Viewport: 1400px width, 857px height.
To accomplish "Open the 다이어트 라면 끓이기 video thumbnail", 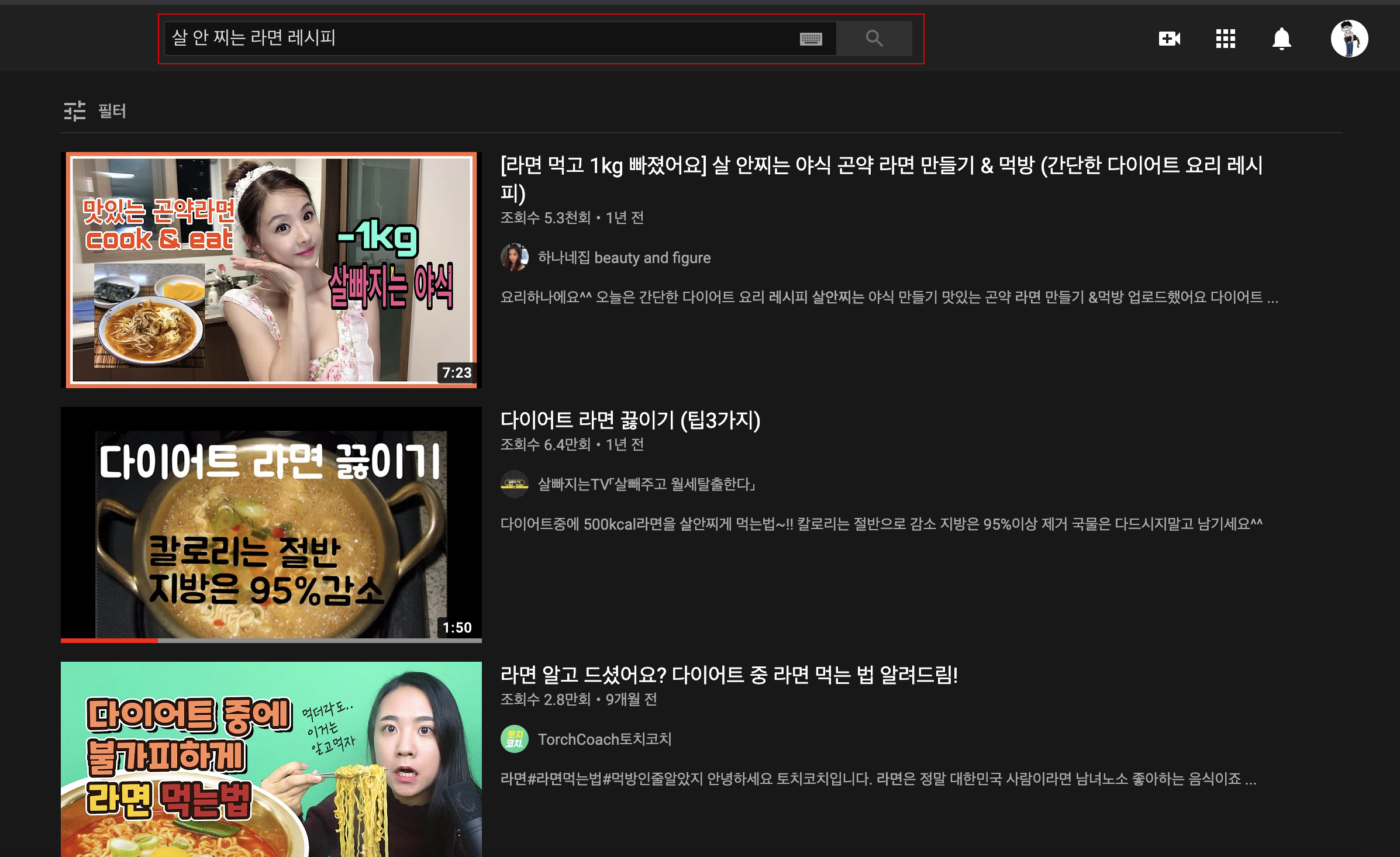I will [271, 524].
